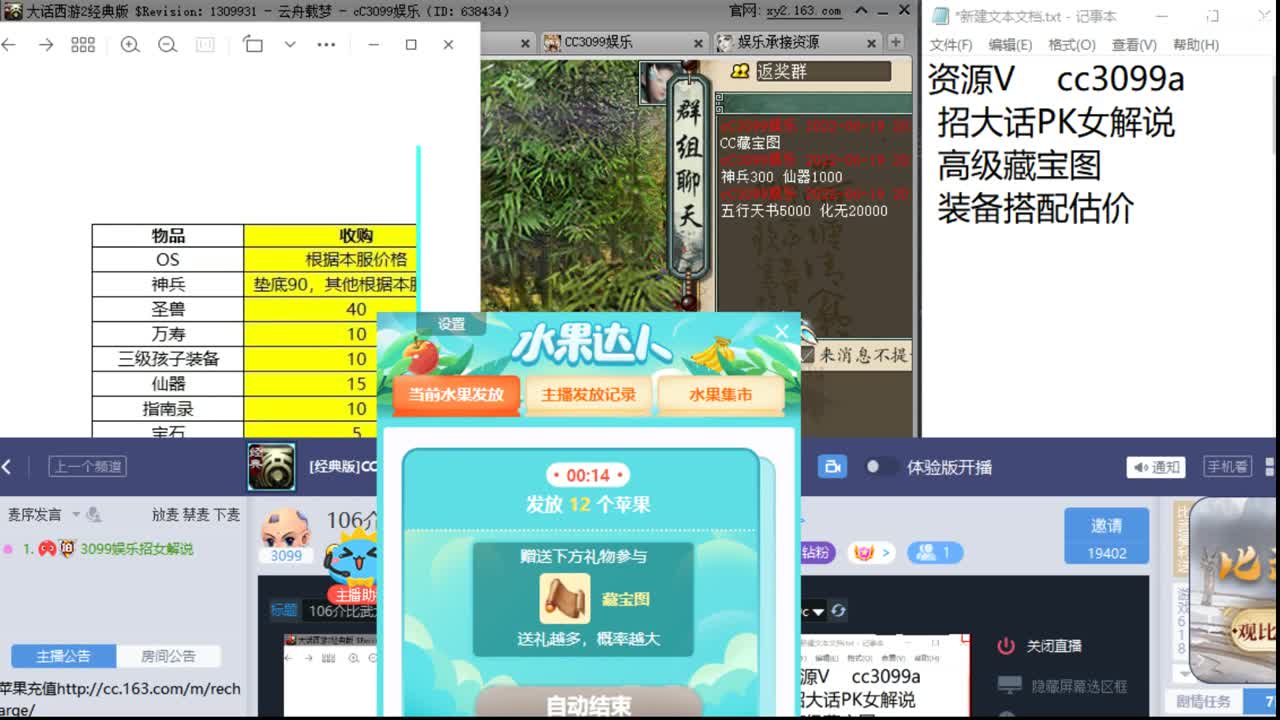Close the 娱乐承接资源 tab
The width and height of the screenshot is (1280, 720).
872,43
